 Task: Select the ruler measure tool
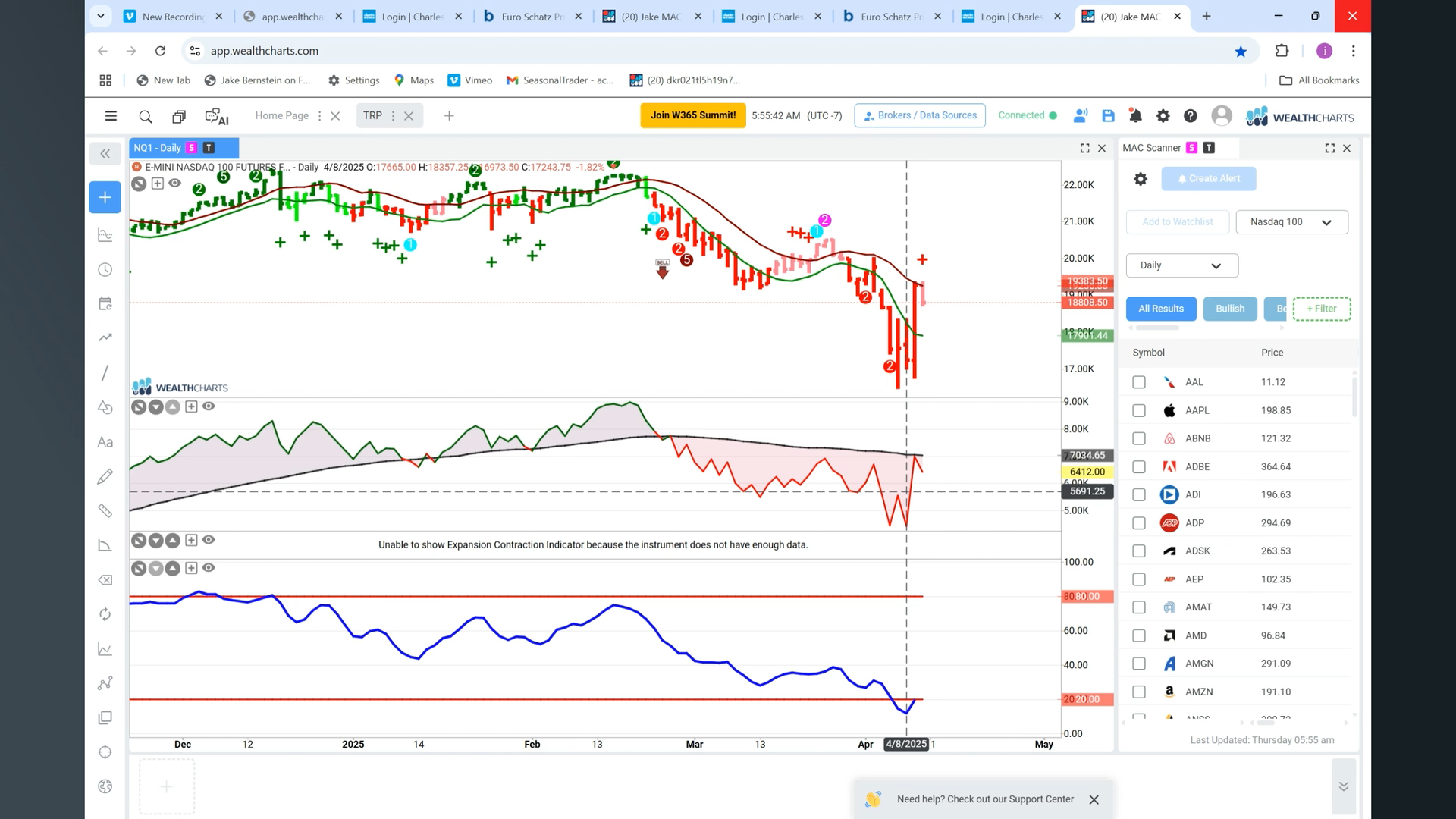(x=105, y=511)
